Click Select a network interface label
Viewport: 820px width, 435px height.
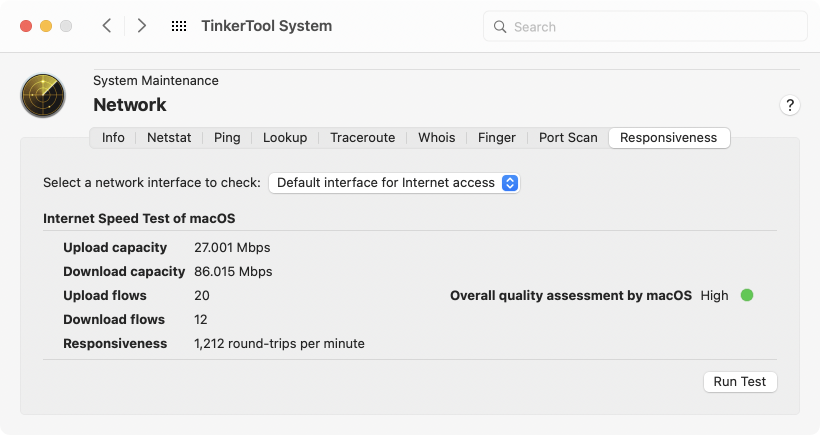click(x=152, y=183)
